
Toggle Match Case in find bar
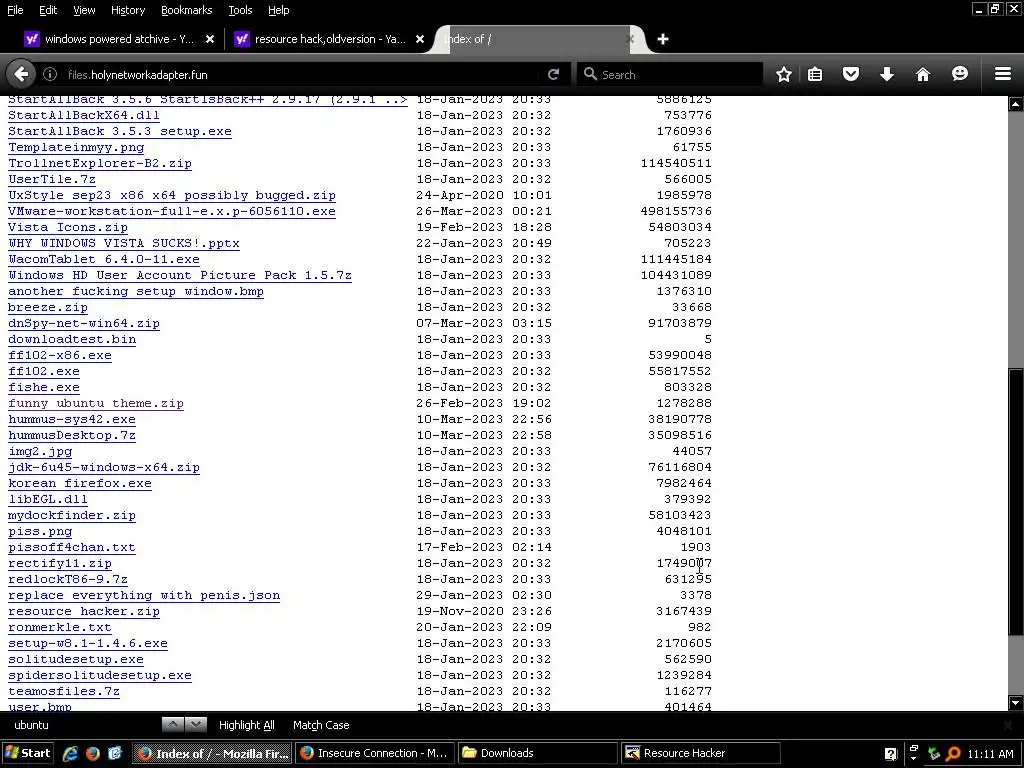click(321, 725)
